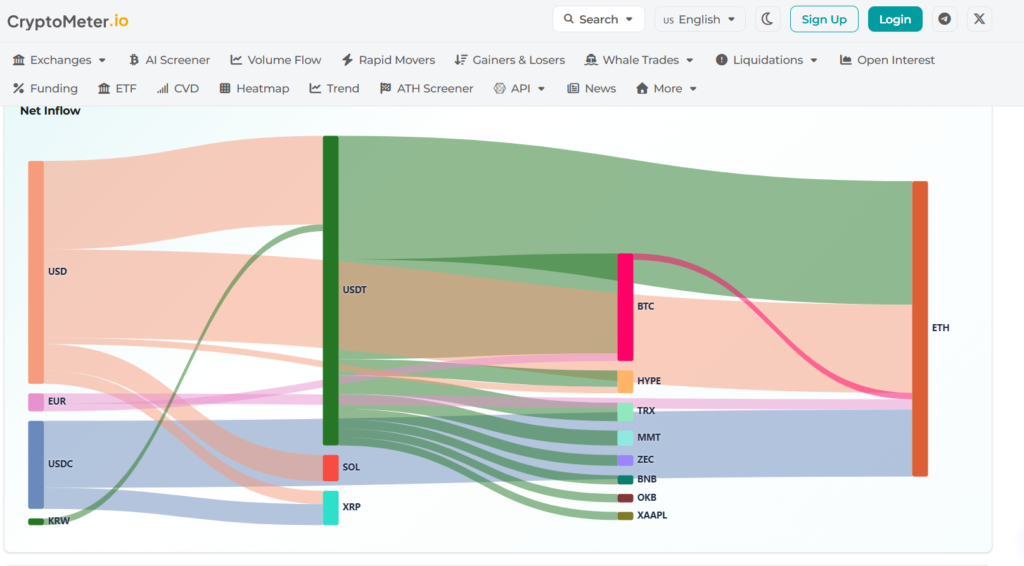Screen dimensions: 1024x566
Task: Click the Heatmap grid icon
Action: tap(225, 88)
